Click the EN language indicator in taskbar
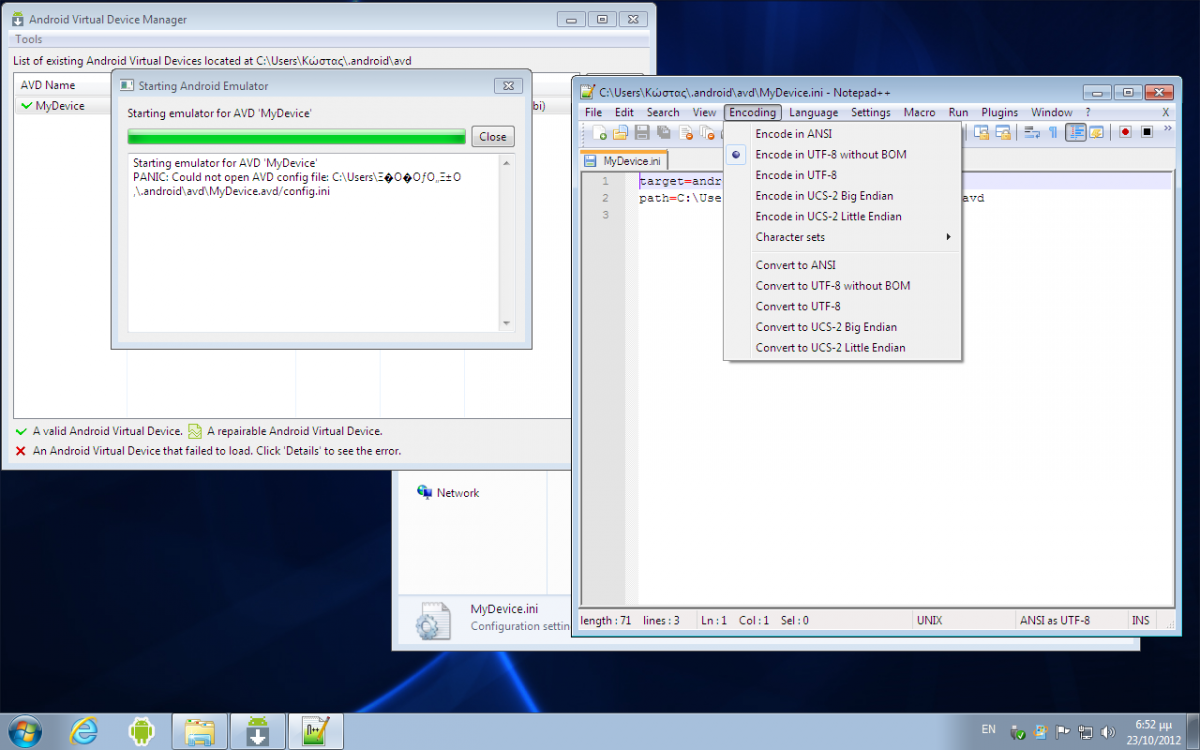This screenshot has height=750, width=1200. (x=988, y=729)
